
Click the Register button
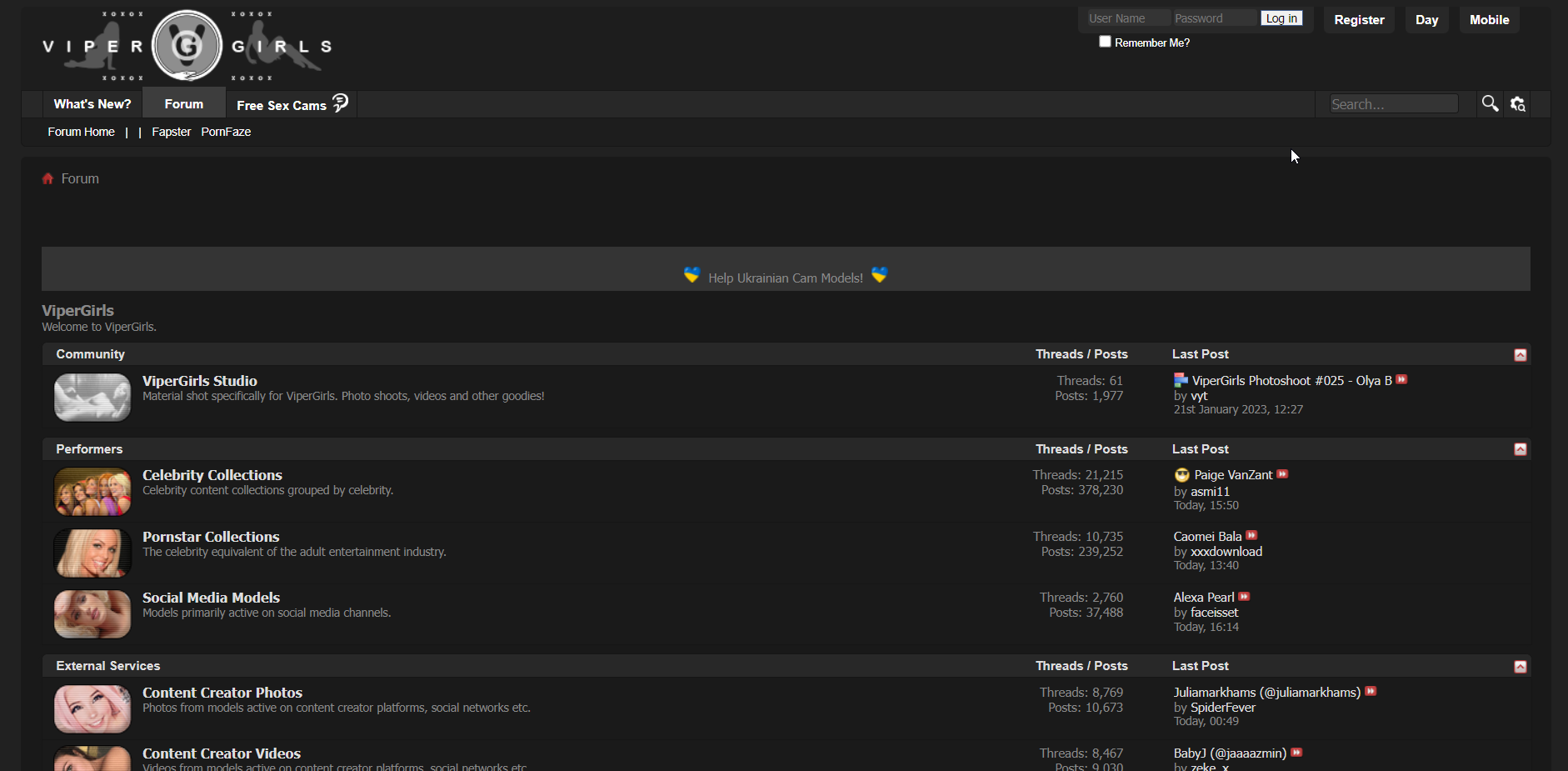(x=1359, y=20)
